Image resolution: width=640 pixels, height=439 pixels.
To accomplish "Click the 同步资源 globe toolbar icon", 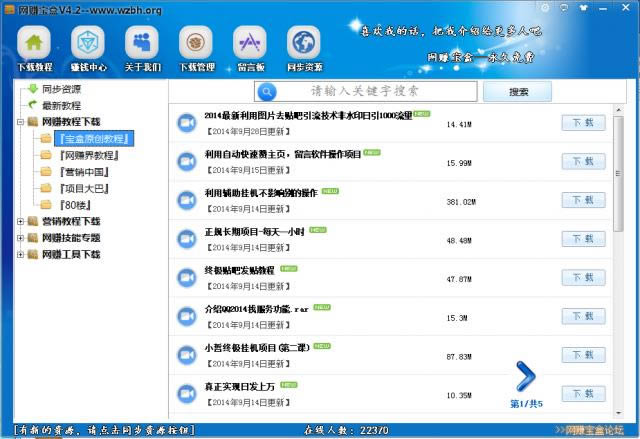I will tap(304, 43).
